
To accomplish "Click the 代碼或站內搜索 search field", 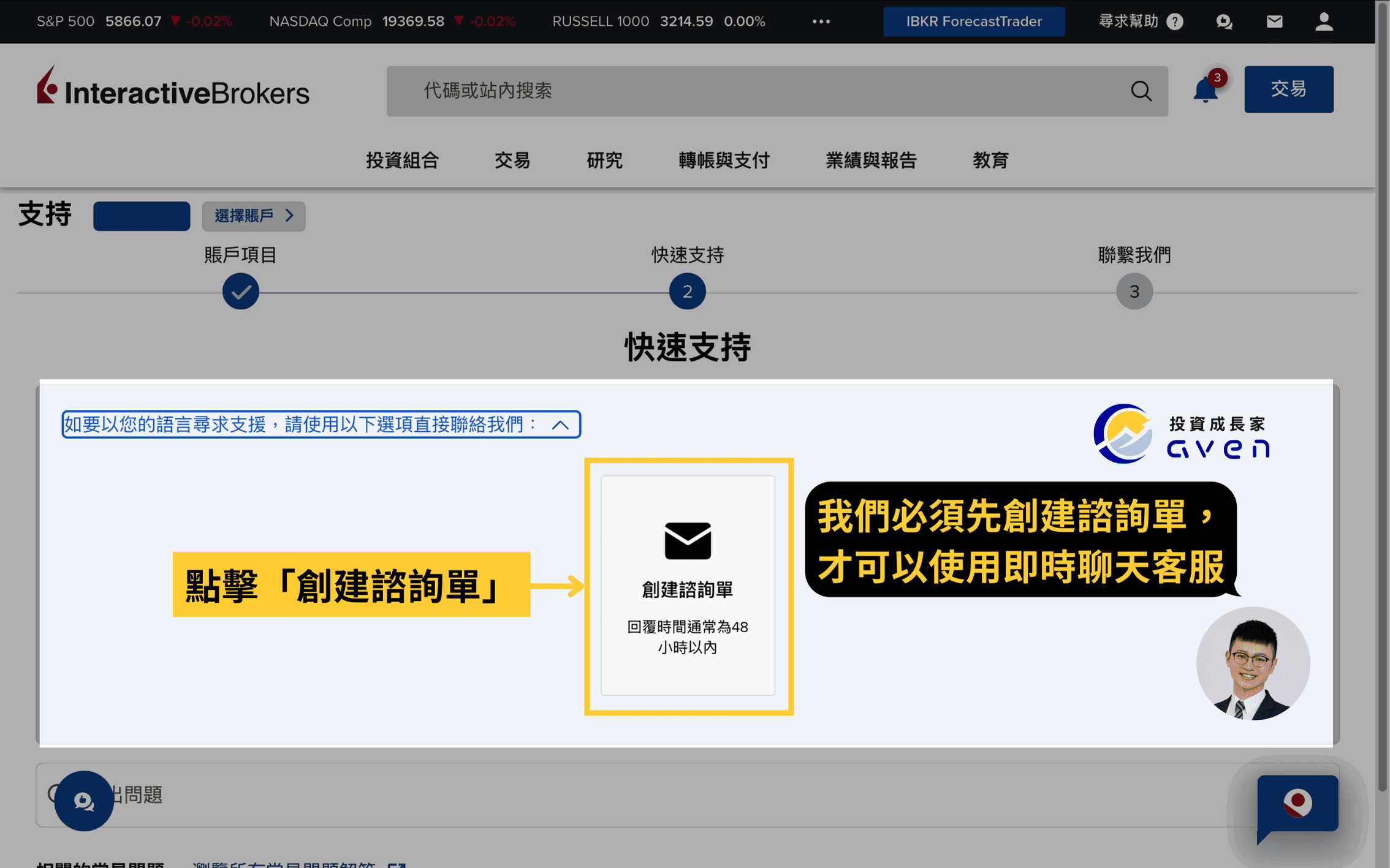I will [x=777, y=91].
